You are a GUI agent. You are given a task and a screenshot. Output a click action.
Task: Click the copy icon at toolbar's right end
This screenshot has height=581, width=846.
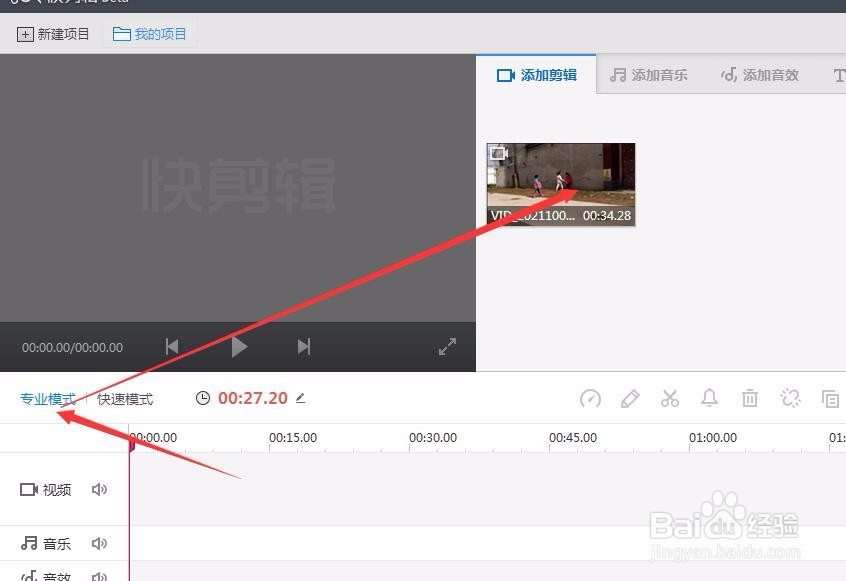point(830,398)
